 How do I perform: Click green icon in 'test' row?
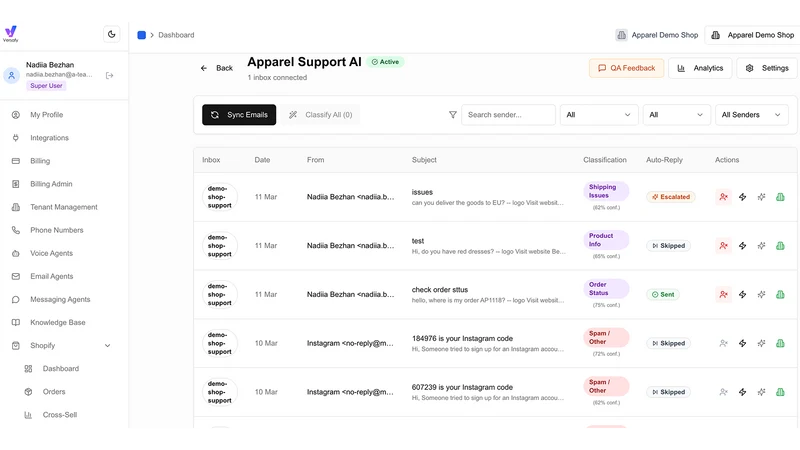[780, 245]
